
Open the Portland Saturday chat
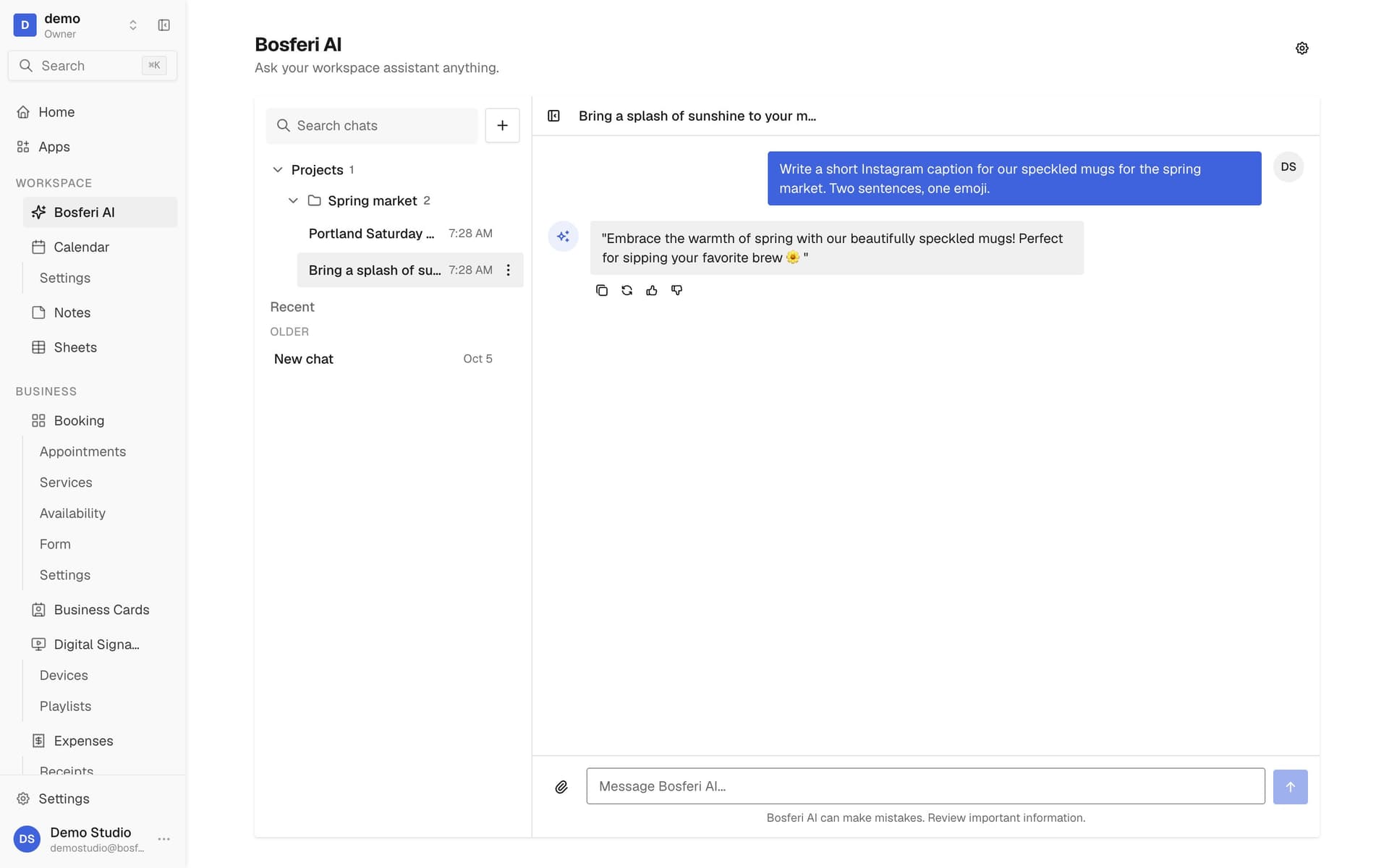409,234
